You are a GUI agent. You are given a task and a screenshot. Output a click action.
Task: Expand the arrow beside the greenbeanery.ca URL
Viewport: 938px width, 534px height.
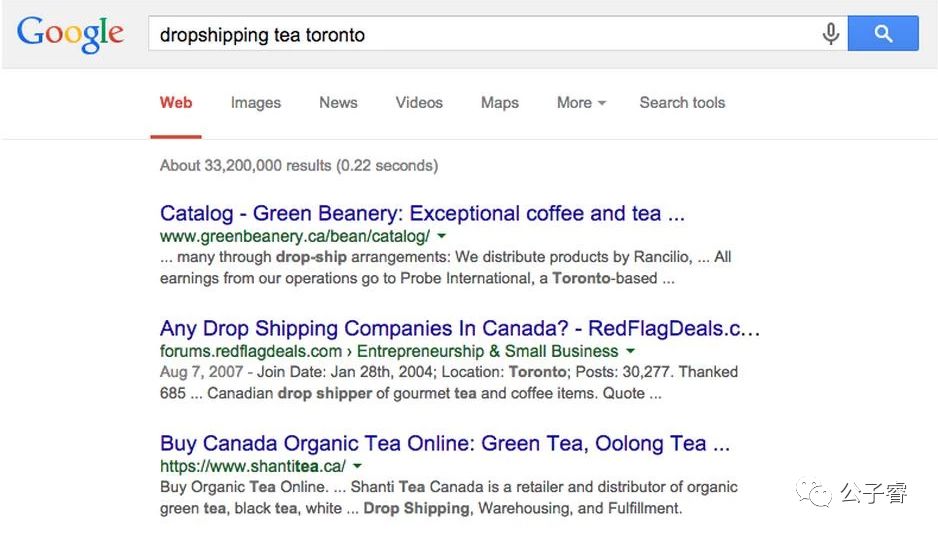442,237
